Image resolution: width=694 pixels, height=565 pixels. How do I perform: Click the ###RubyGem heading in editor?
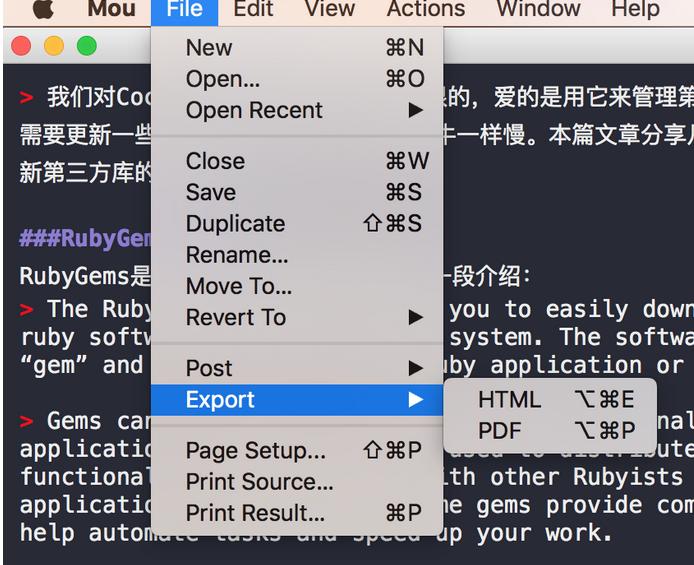85,239
